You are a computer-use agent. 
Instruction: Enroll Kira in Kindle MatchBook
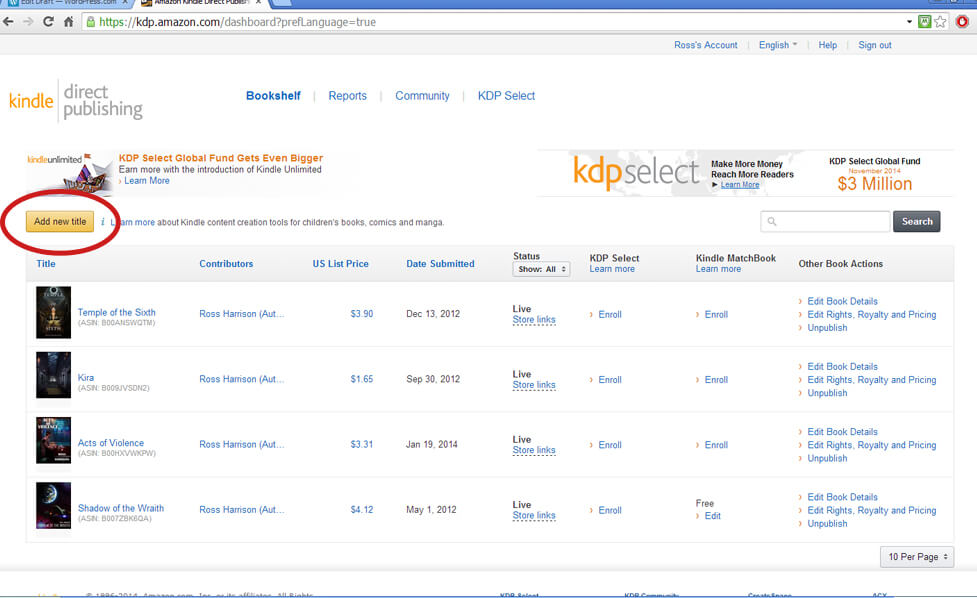pos(716,380)
